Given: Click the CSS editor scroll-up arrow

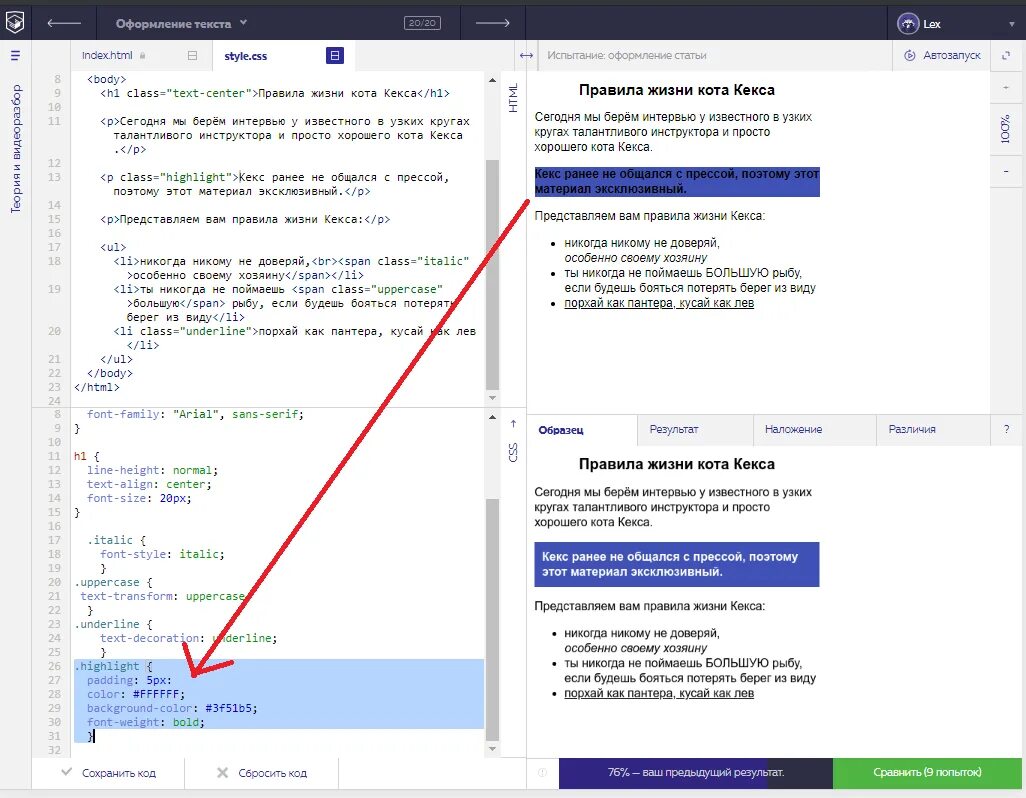Looking at the screenshot, I should coord(492,417).
